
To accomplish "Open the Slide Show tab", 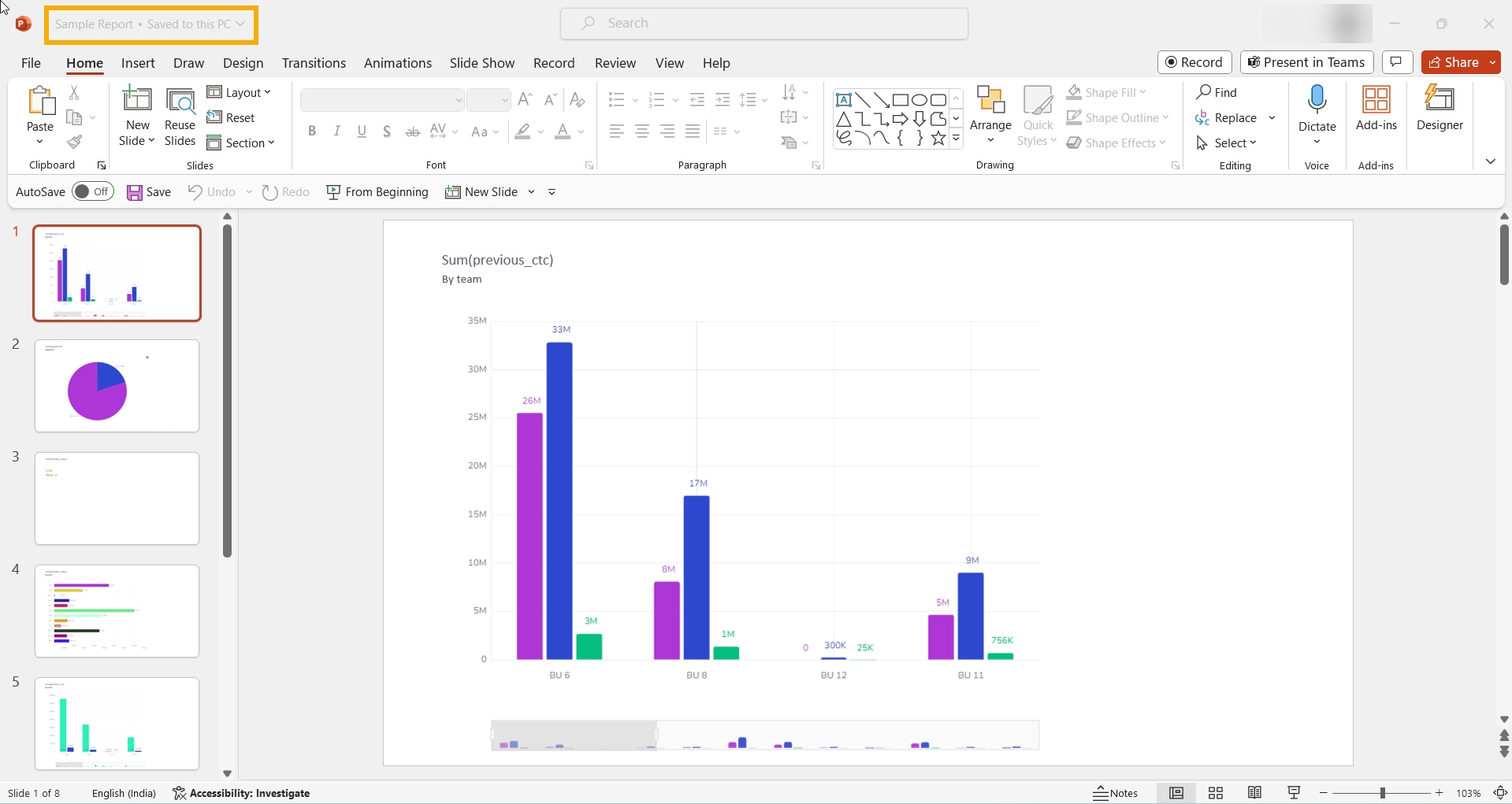I will pos(481,63).
